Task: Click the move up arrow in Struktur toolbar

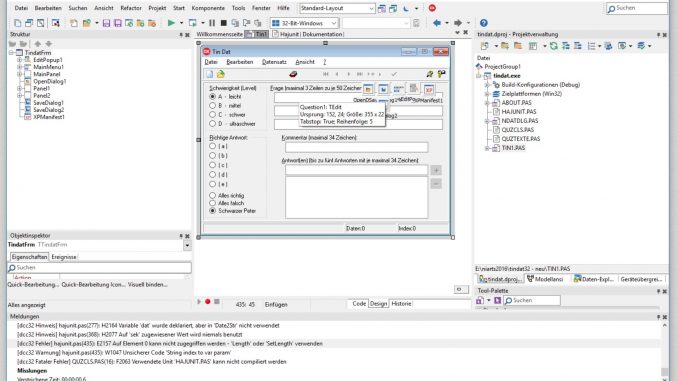Action: (38, 44)
